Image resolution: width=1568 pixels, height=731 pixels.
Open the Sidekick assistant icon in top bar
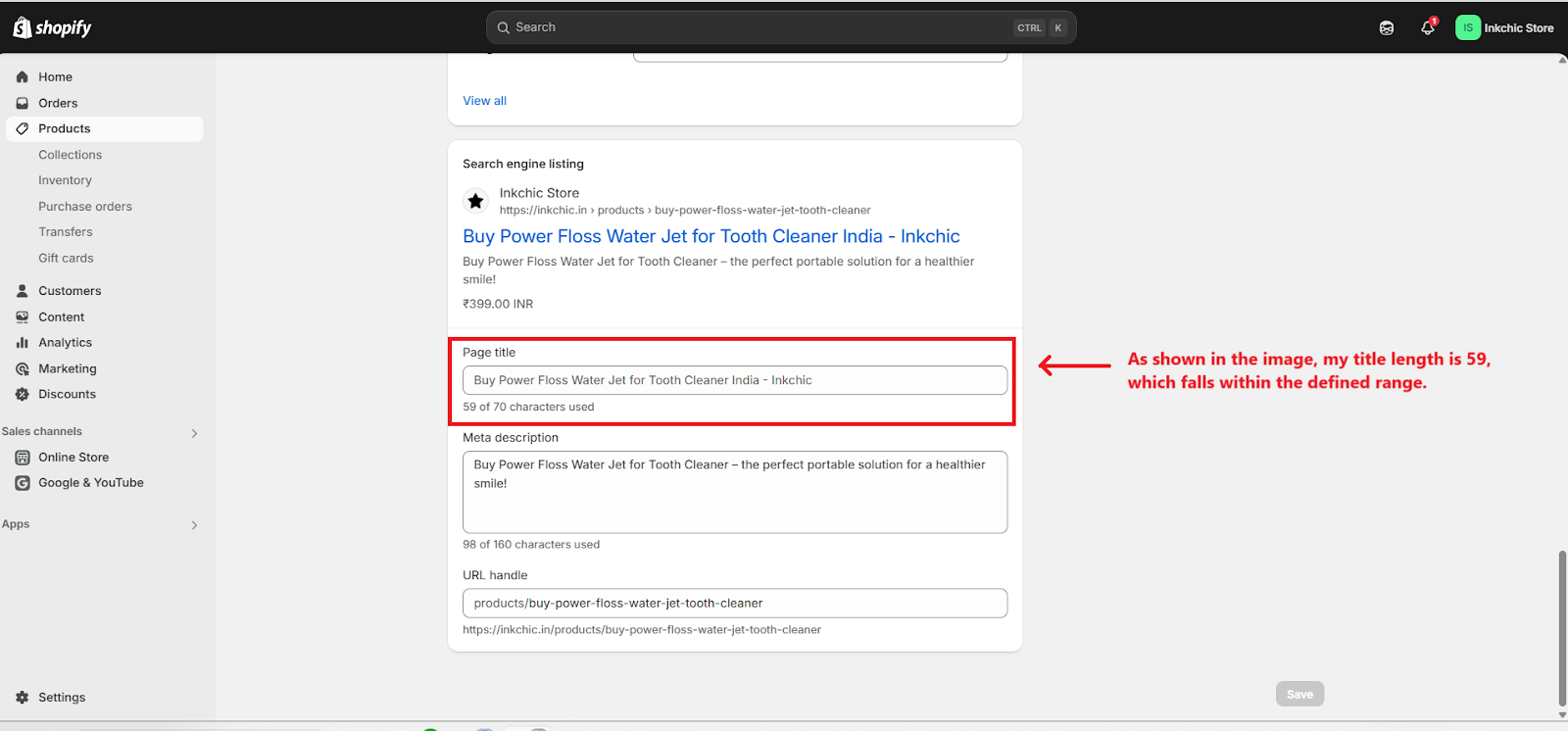(1387, 27)
